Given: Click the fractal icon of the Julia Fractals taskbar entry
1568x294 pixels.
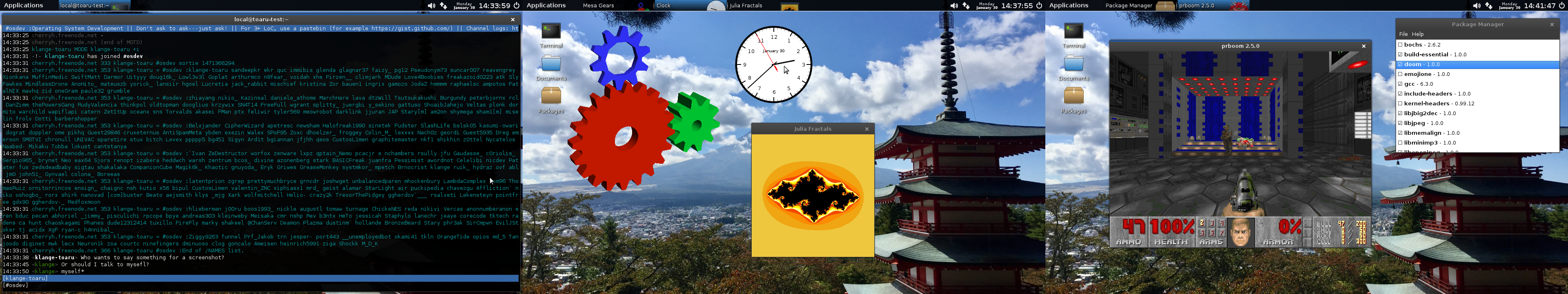Looking at the screenshot, I should [x=789, y=7].
